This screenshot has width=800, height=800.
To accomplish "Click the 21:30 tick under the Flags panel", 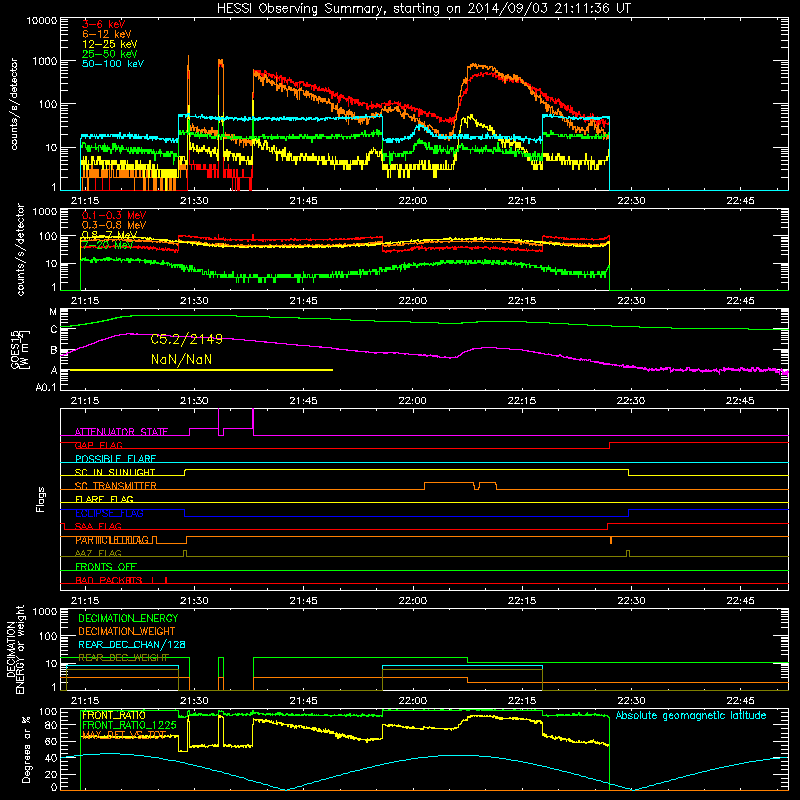I will pyautogui.click(x=194, y=601).
